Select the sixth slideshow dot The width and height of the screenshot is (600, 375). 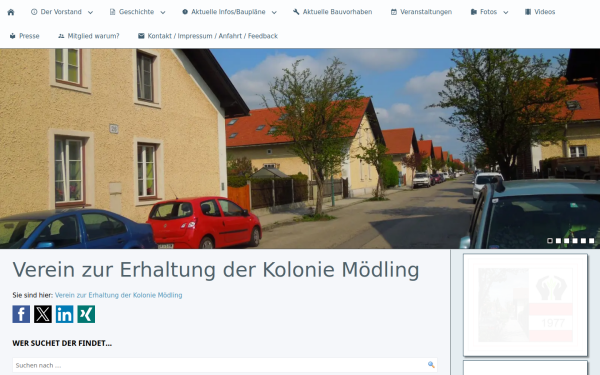pos(592,241)
